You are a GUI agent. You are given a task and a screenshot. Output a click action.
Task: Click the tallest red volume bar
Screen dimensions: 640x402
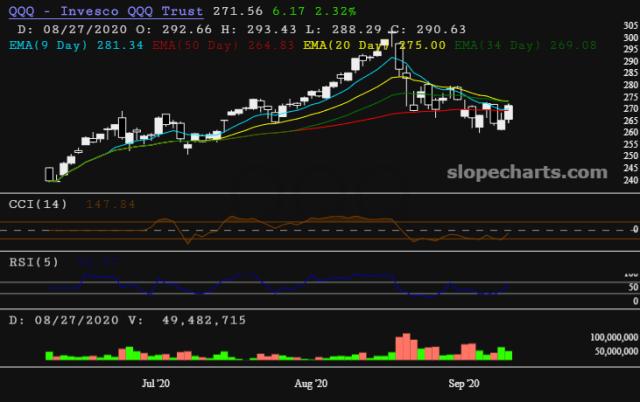tap(406, 346)
